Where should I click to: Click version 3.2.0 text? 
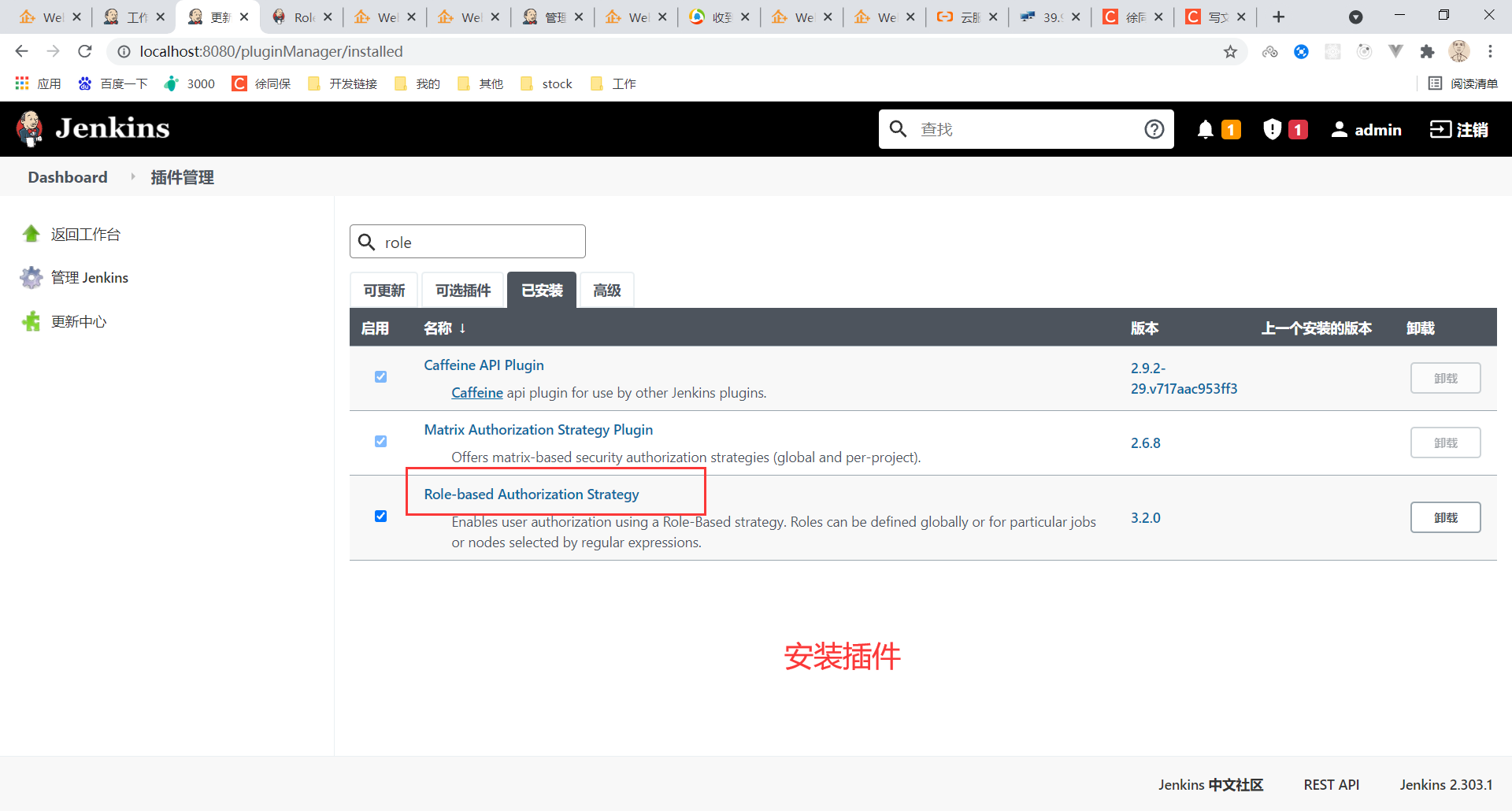1146,517
